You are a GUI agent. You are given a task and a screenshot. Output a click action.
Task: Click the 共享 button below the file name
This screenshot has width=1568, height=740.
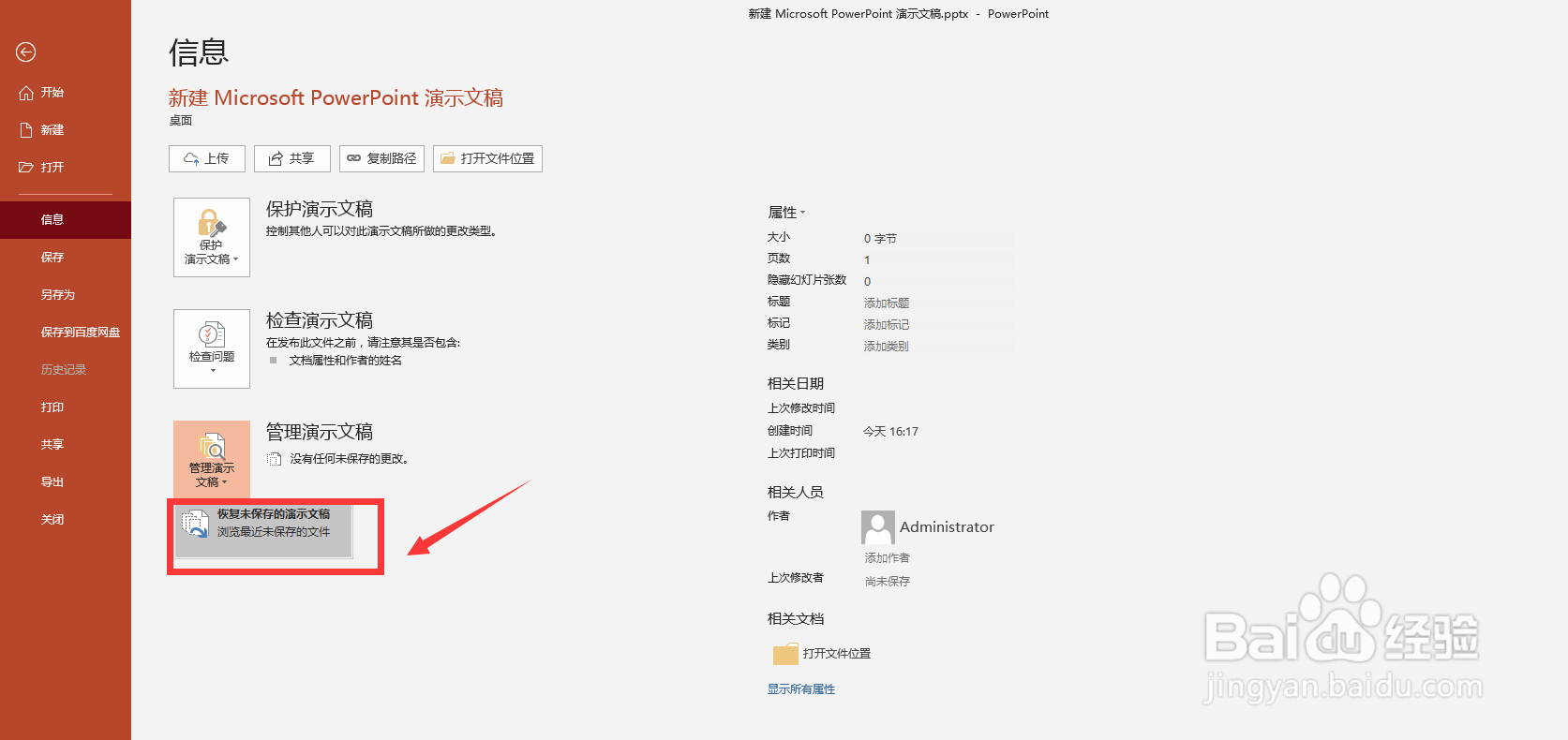(292, 158)
